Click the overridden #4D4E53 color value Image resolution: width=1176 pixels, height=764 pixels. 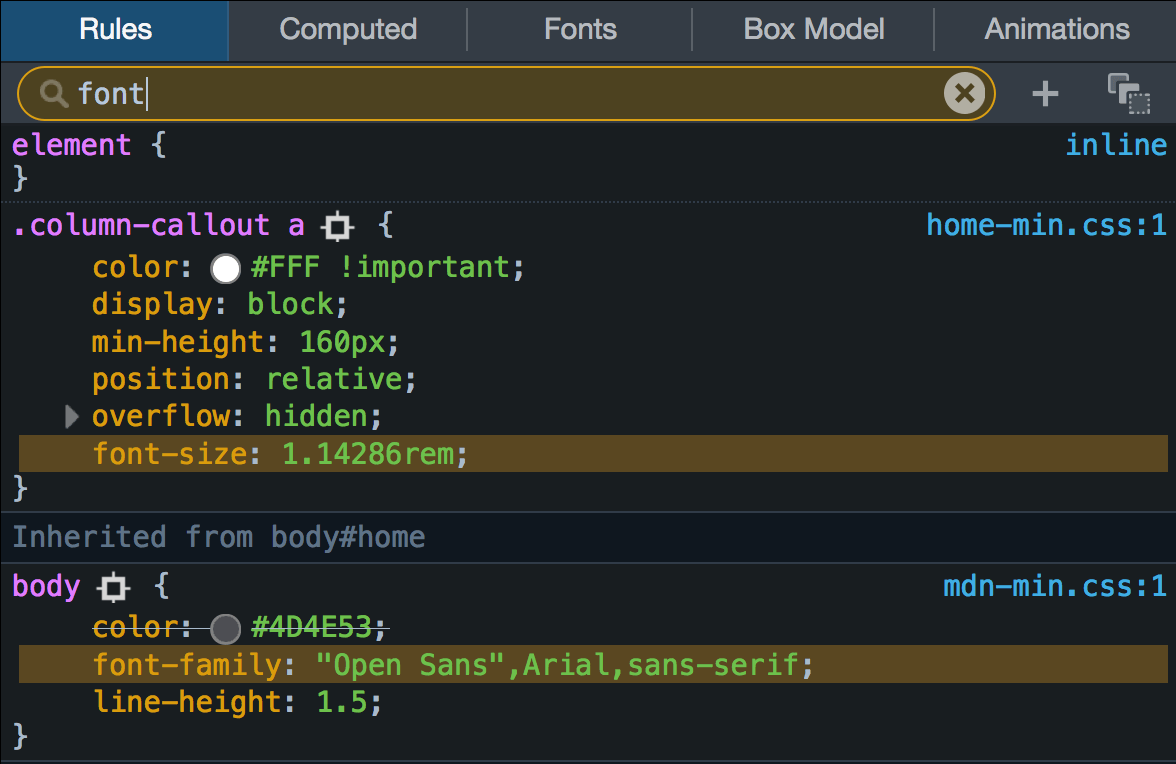[x=311, y=628]
